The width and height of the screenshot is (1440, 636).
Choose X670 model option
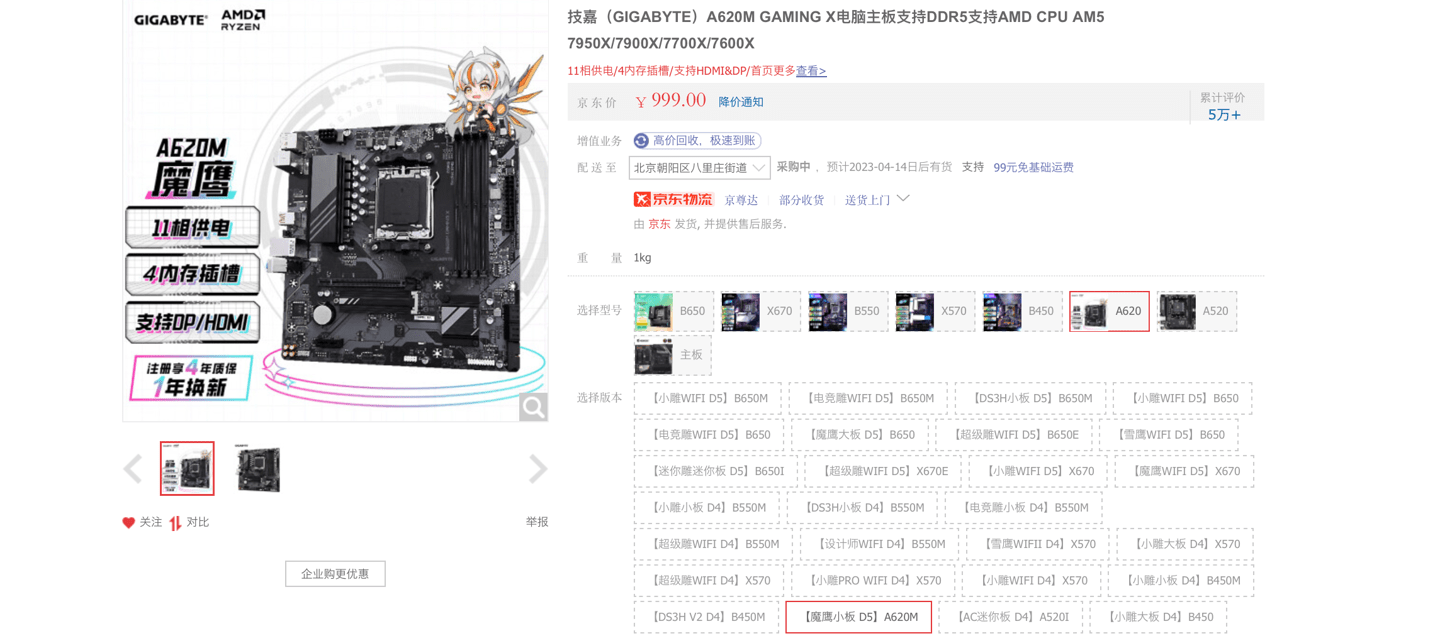(x=761, y=312)
